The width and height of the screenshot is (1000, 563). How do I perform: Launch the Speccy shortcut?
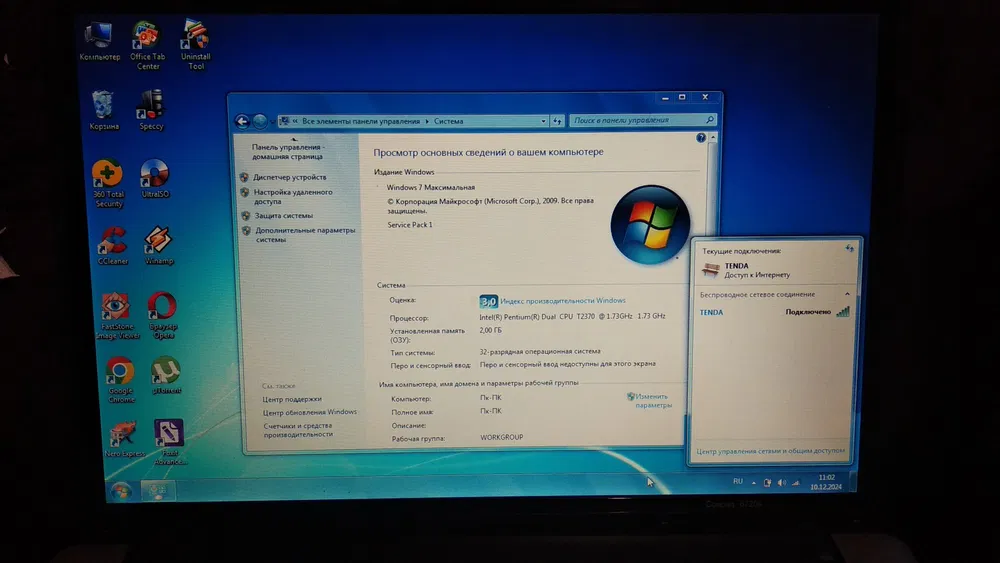[151, 110]
